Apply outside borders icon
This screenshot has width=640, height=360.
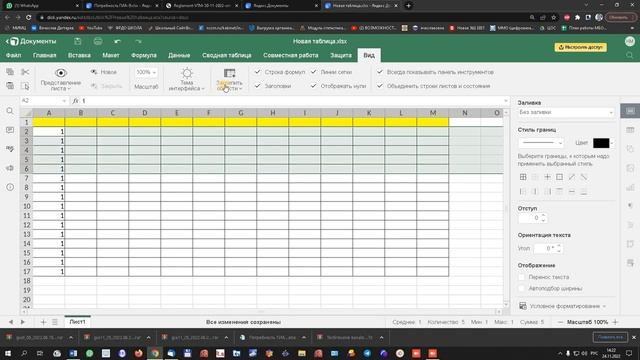point(560,177)
